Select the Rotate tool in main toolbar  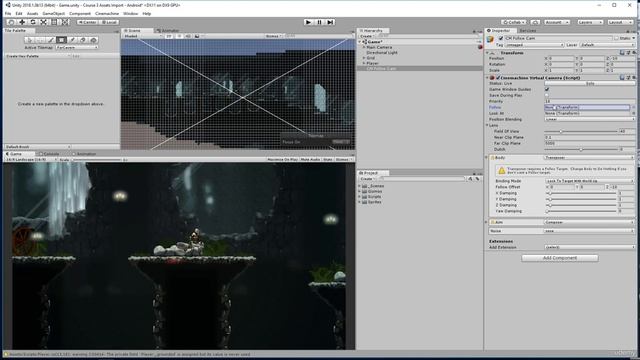pos(33,22)
